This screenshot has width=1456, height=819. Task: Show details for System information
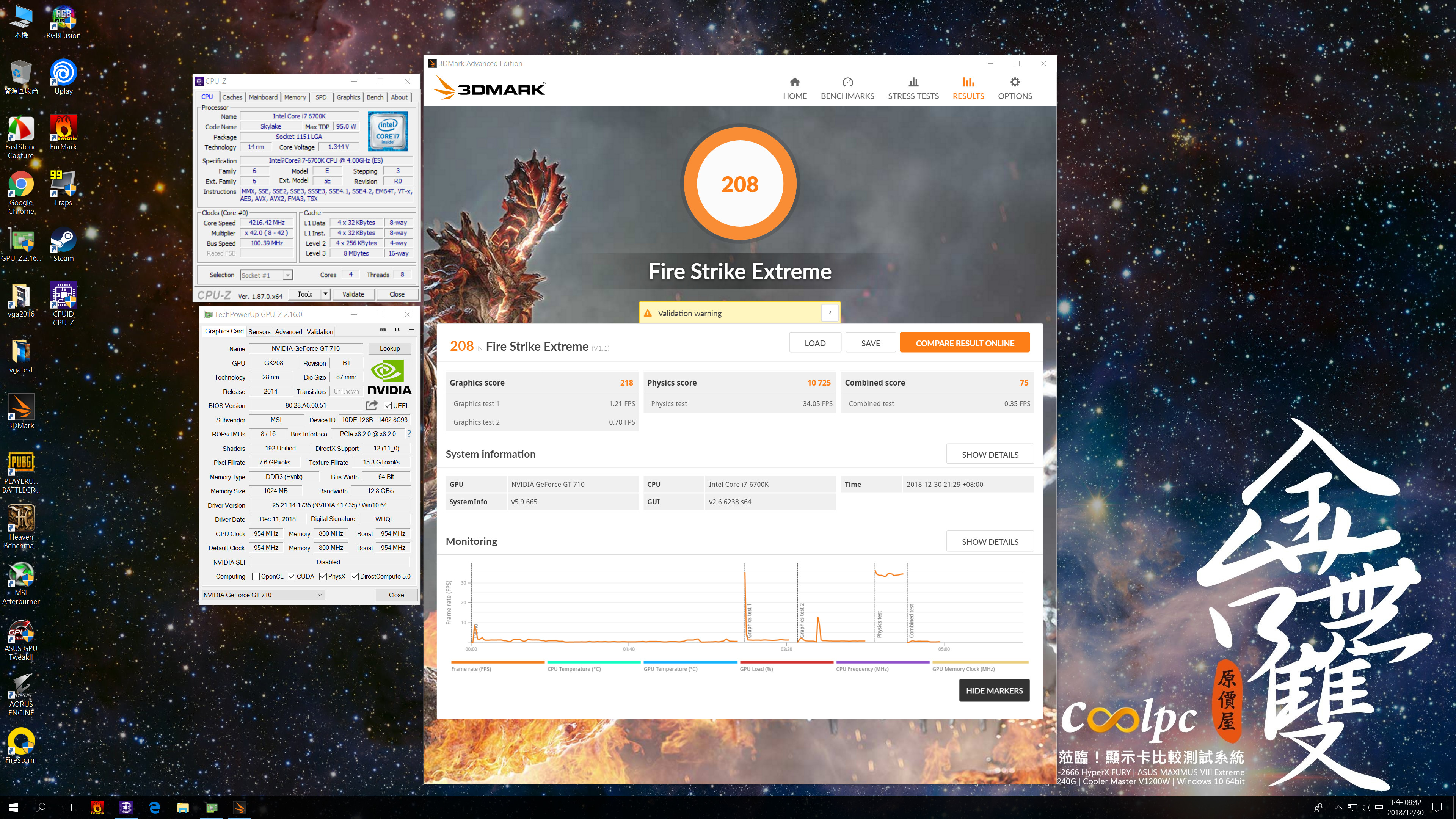pyautogui.click(x=990, y=455)
